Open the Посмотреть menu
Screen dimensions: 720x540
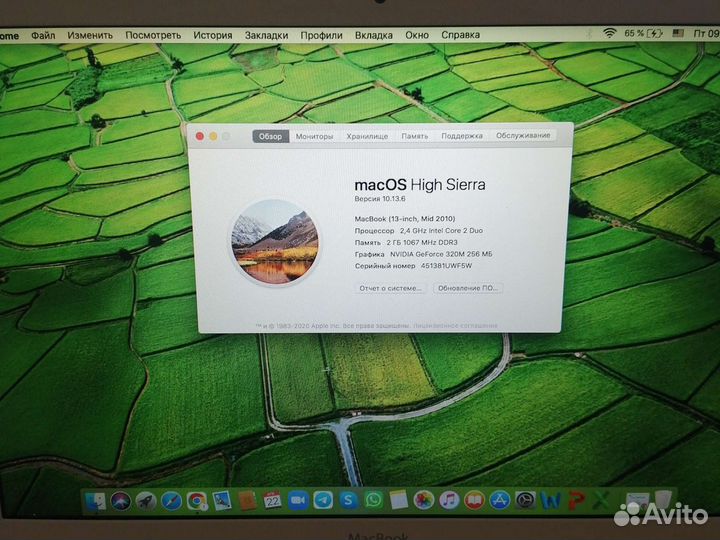click(x=153, y=35)
